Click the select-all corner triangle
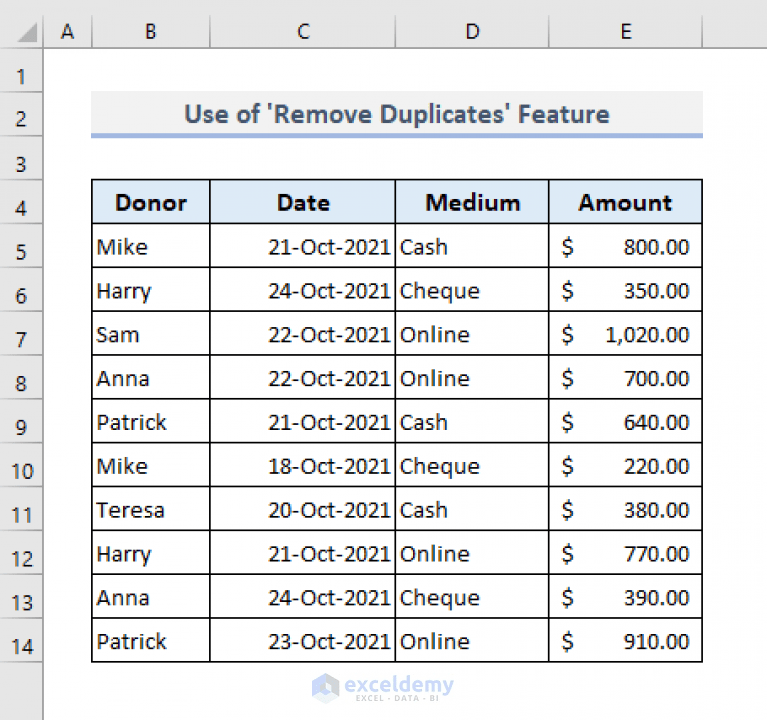The image size is (767, 720). coord(27,33)
